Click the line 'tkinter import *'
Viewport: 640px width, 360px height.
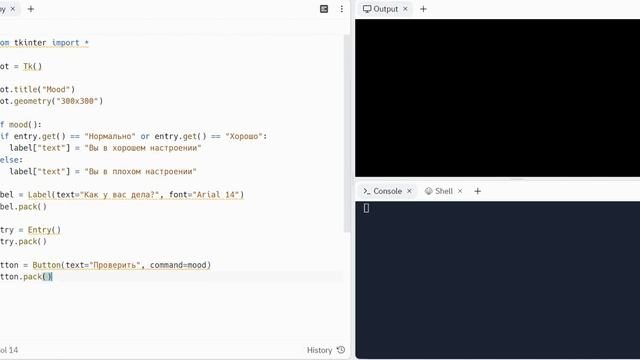tap(44, 43)
